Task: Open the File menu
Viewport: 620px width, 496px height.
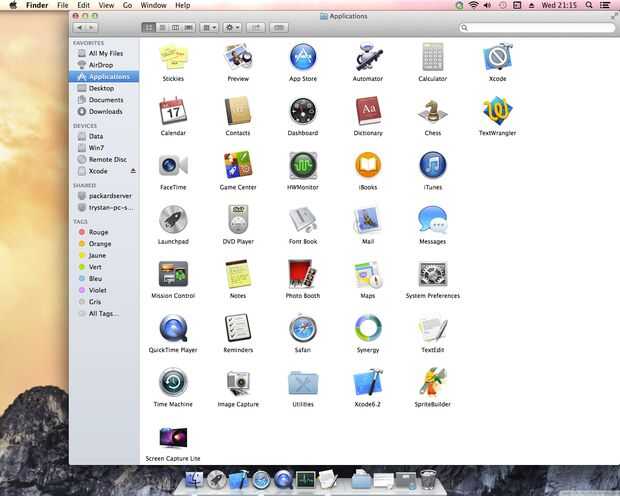Action: [62, 5]
